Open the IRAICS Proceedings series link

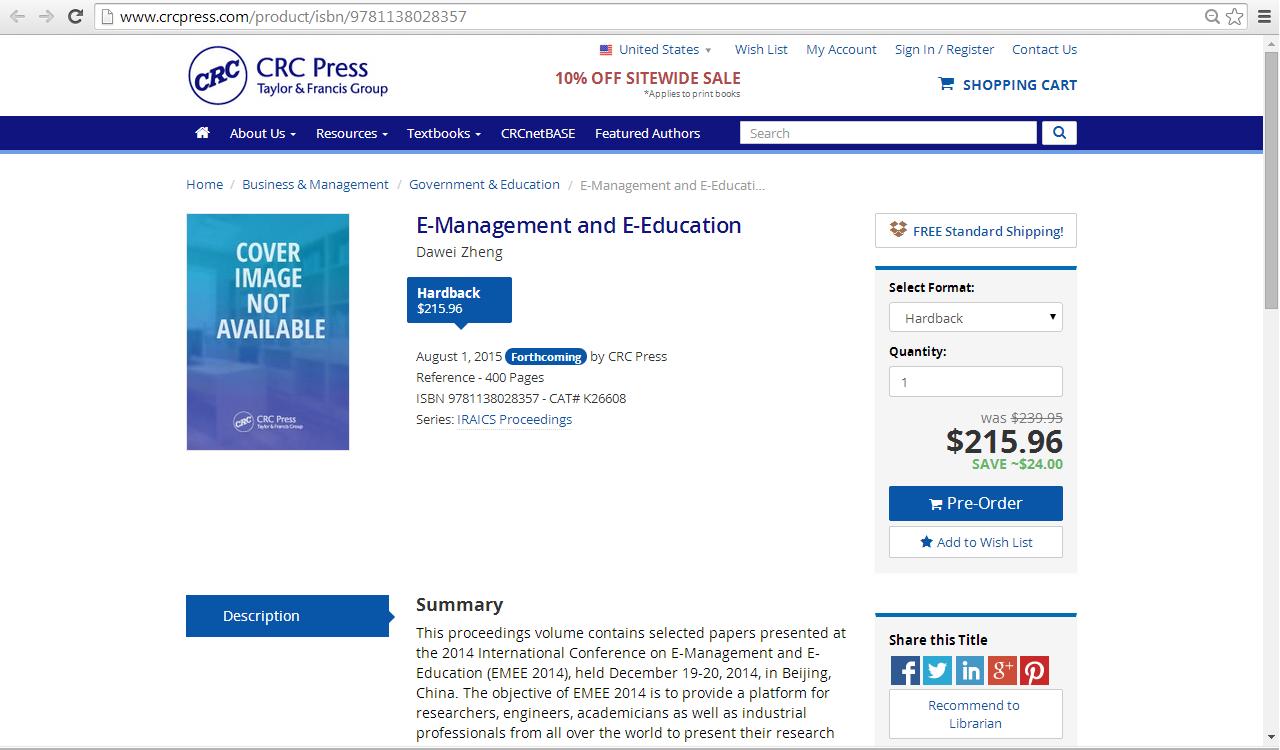tap(514, 420)
